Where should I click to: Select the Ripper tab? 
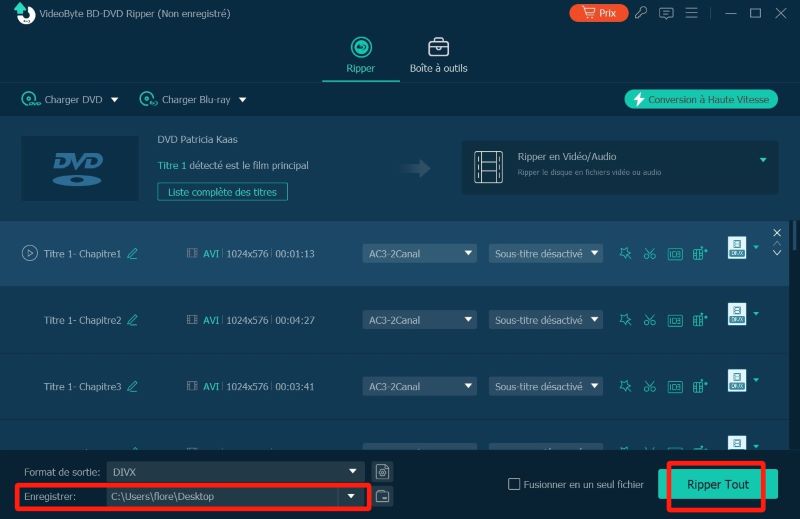360,55
